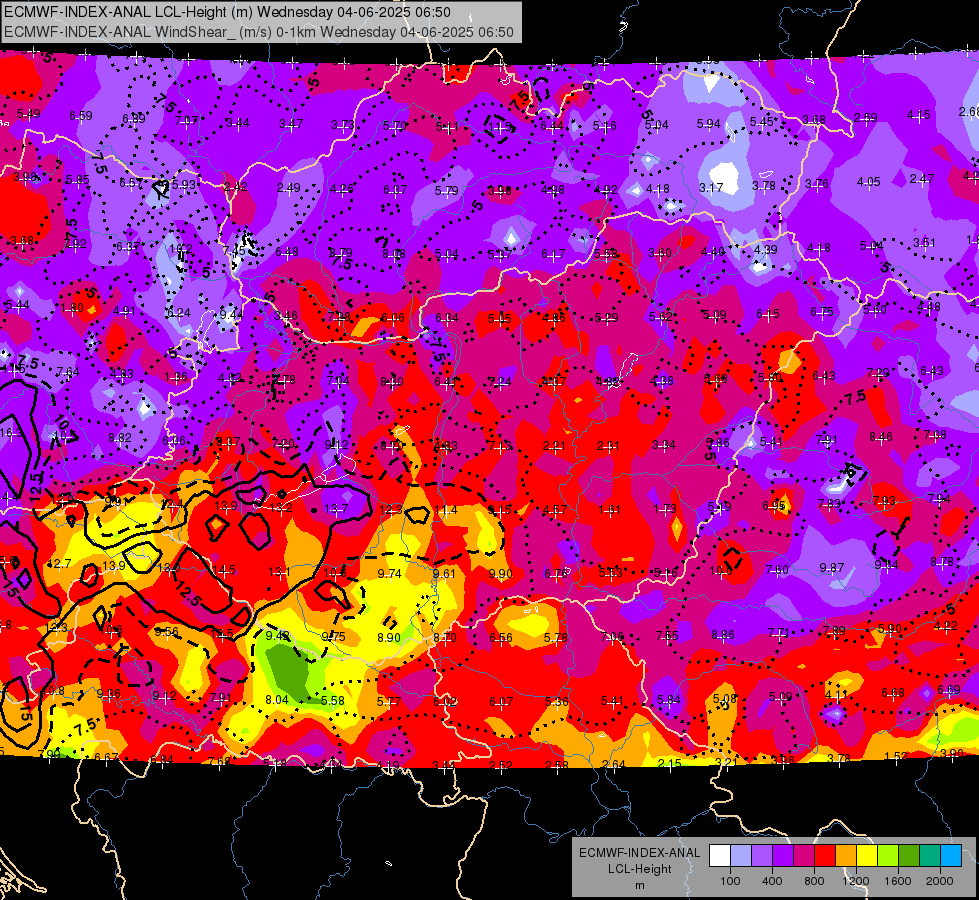Click the legend tick label 800
Image resolution: width=979 pixels, height=900 pixels.
(x=814, y=881)
